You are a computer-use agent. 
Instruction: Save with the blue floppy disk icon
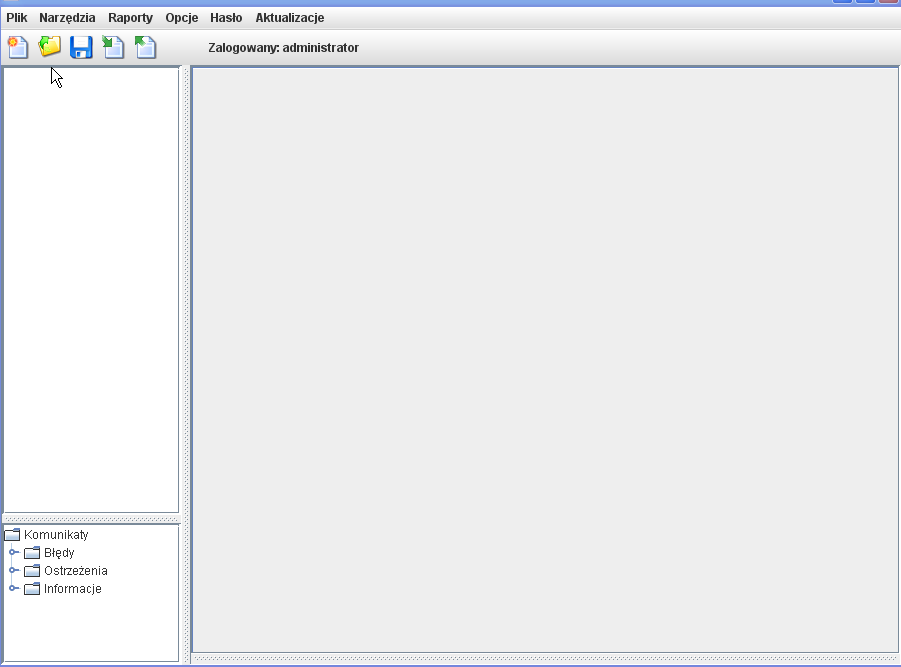coord(81,47)
